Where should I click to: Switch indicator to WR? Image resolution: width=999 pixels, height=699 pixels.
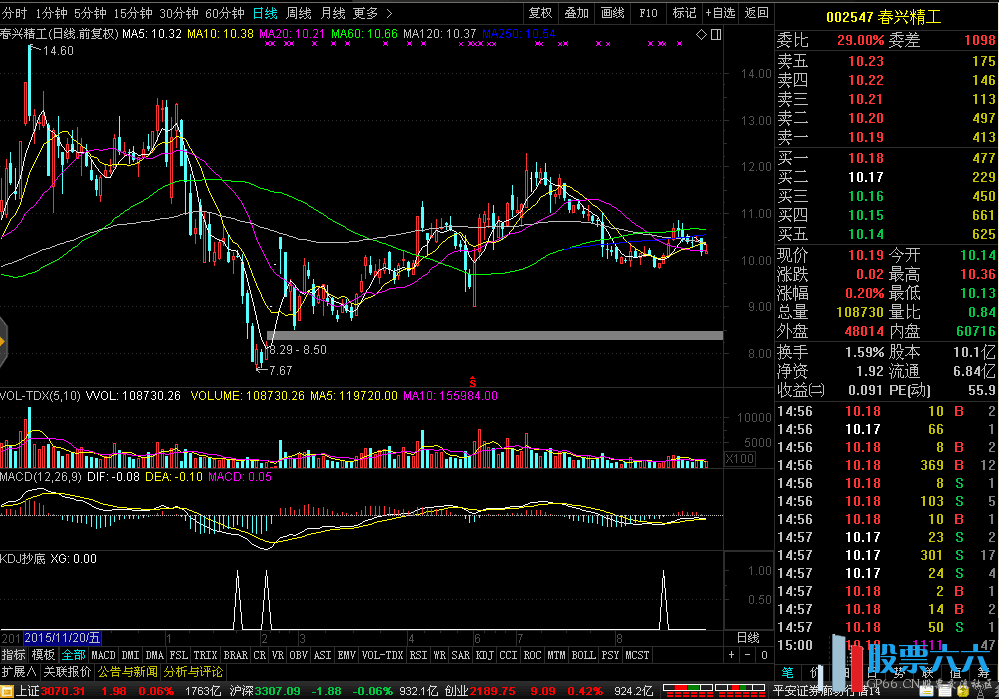pos(440,655)
